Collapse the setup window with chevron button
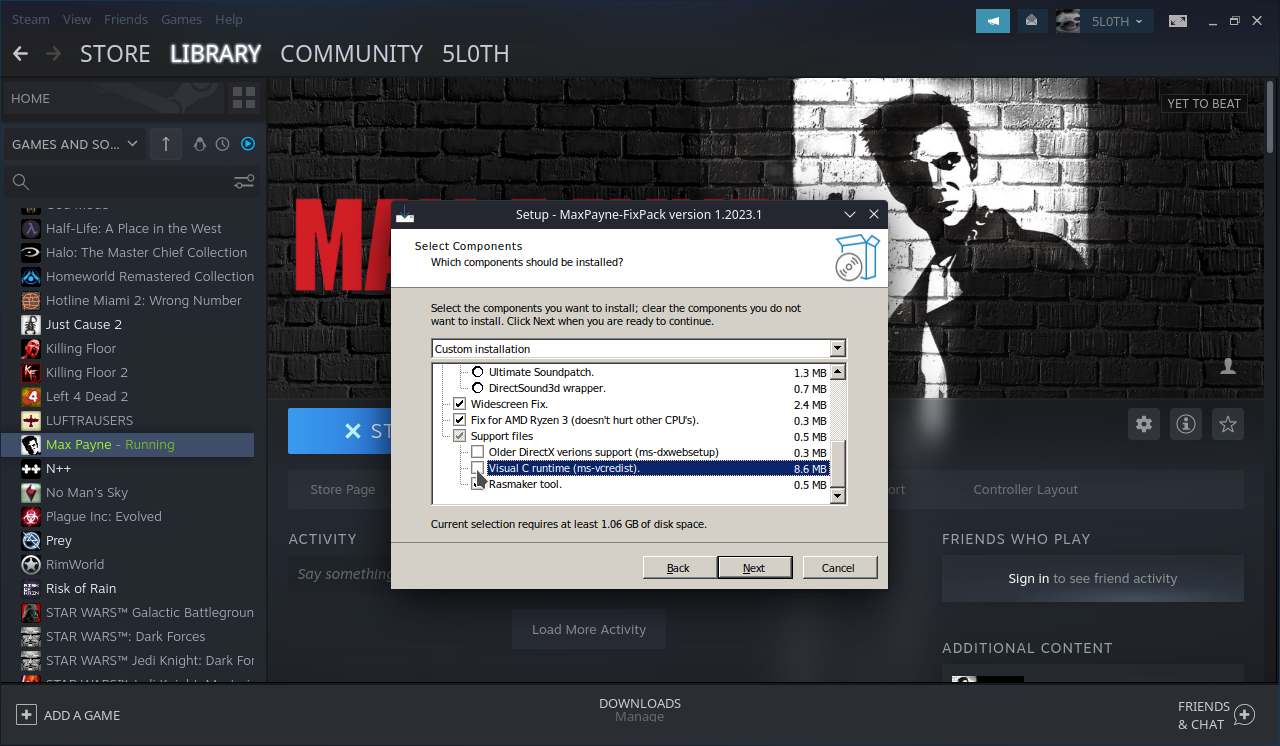The width and height of the screenshot is (1280, 746). (x=850, y=214)
